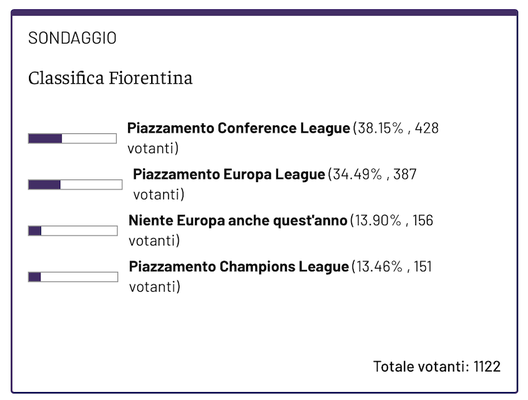Click the Niente Europa result progress bar
The width and height of the screenshot is (528, 400).
pos(73,231)
